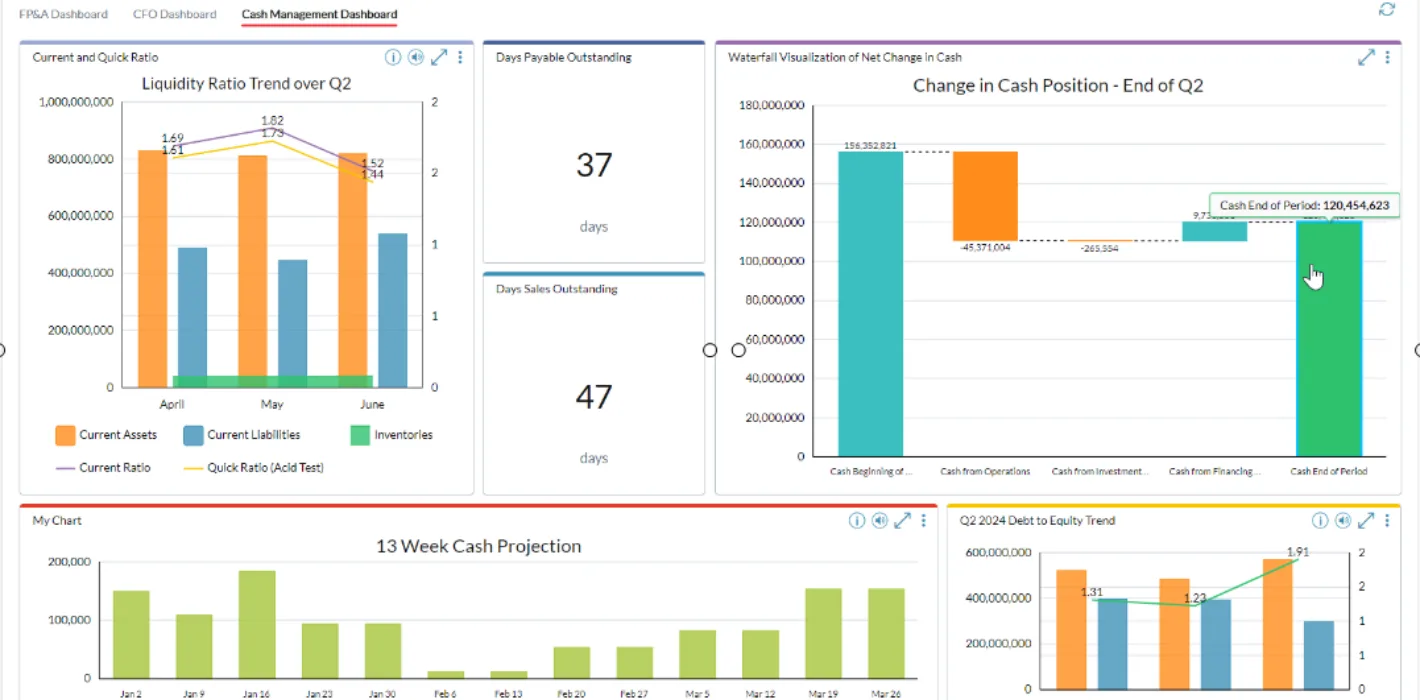Open the Waterfall Visualization kebab options
Image resolution: width=1420 pixels, height=700 pixels.
pos(1388,57)
